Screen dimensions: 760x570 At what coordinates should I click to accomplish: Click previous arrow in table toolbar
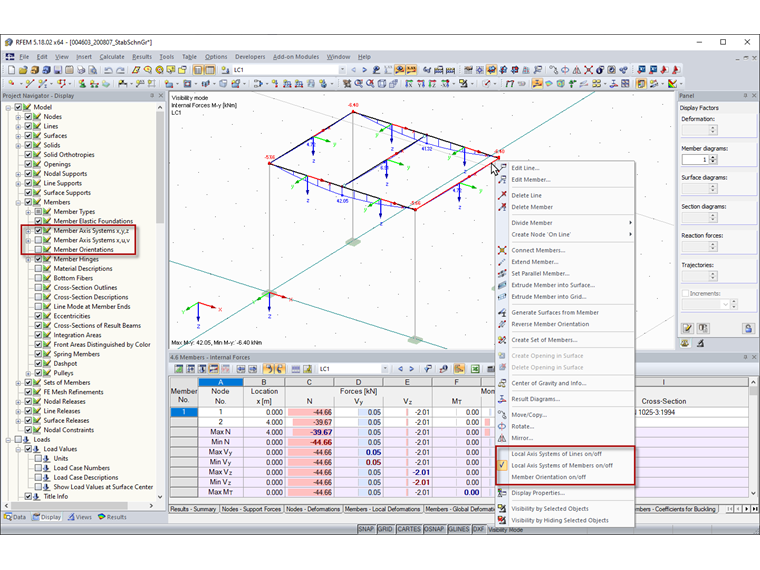(x=400, y=369)
